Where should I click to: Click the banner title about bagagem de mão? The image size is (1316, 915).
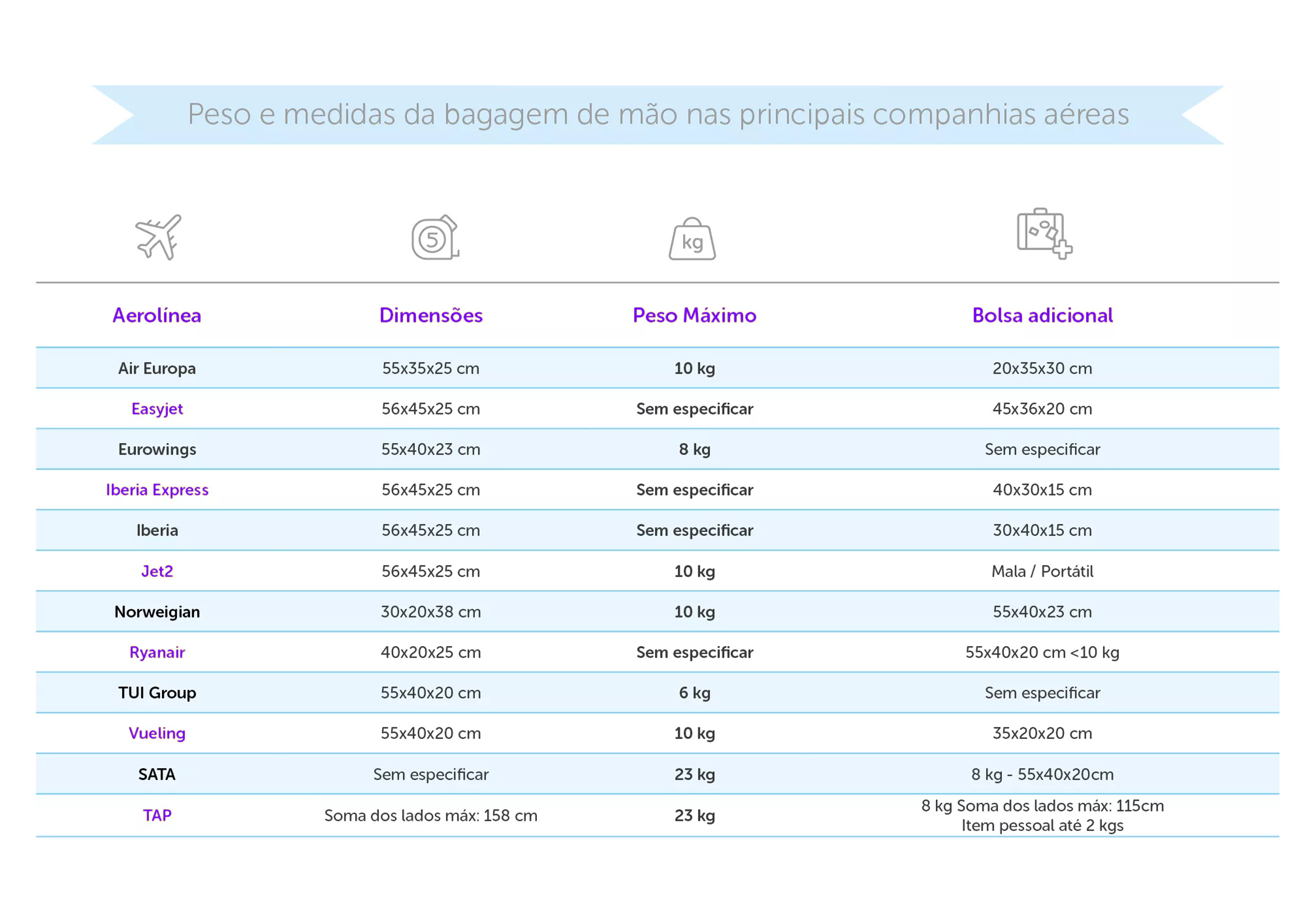(x=658, y=114)
